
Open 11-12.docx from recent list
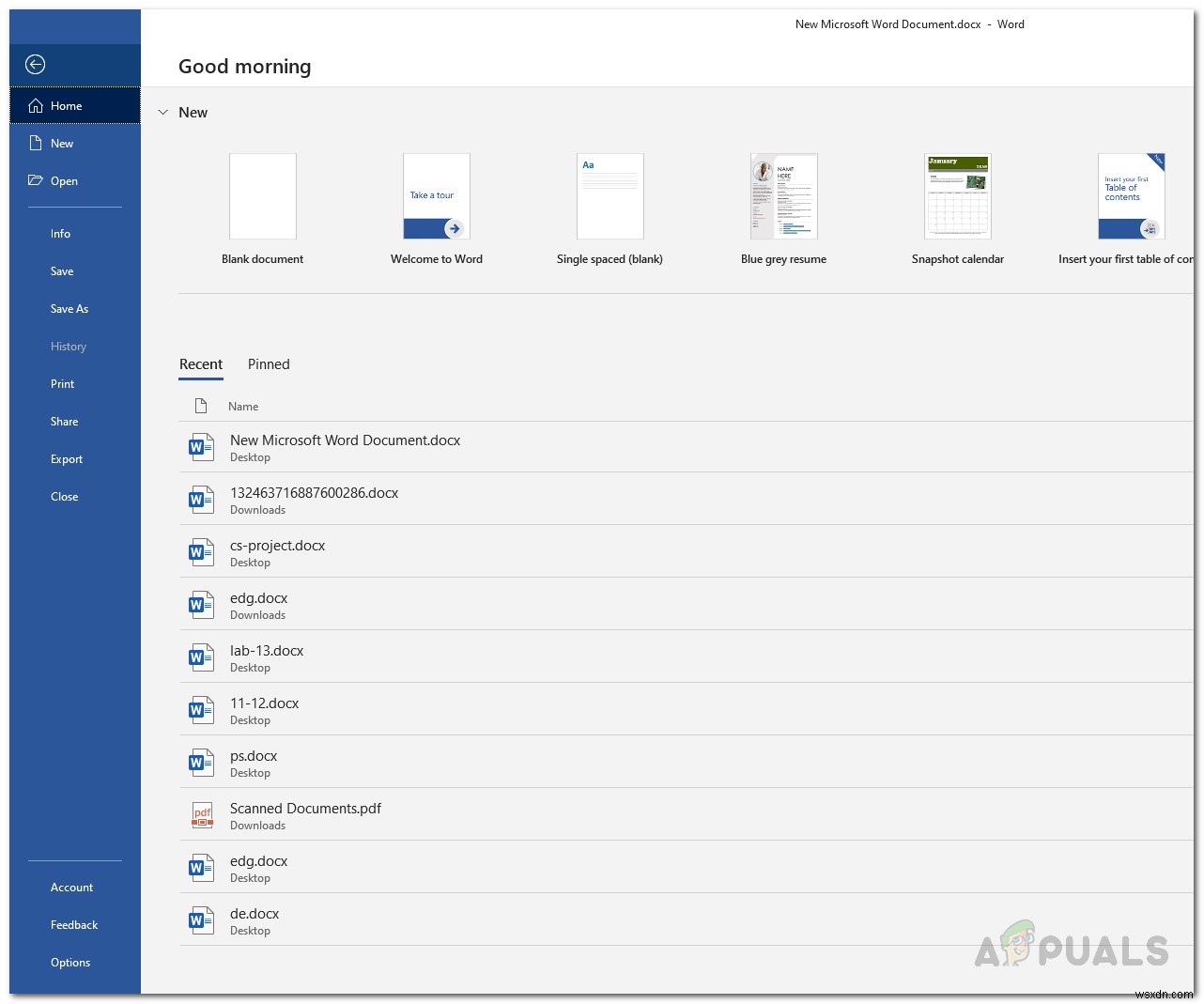tap(686, 710)
